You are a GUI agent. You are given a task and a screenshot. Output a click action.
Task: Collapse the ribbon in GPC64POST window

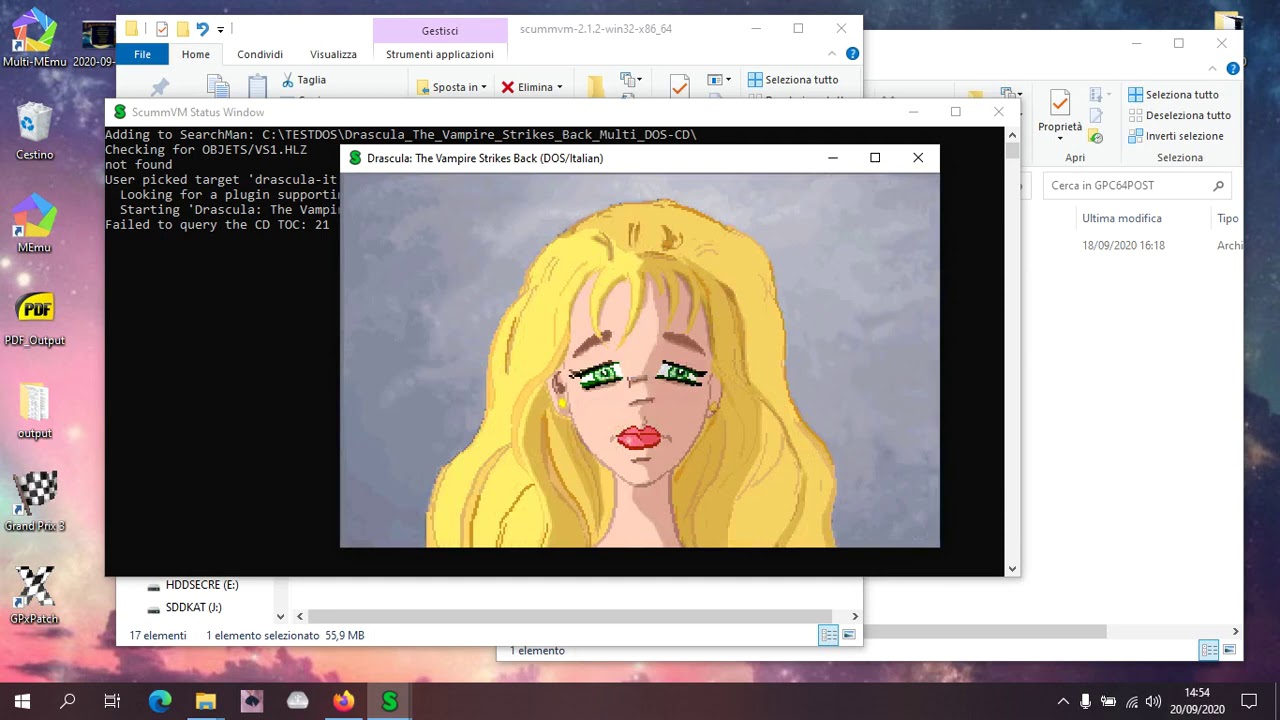pos(1213,68)
